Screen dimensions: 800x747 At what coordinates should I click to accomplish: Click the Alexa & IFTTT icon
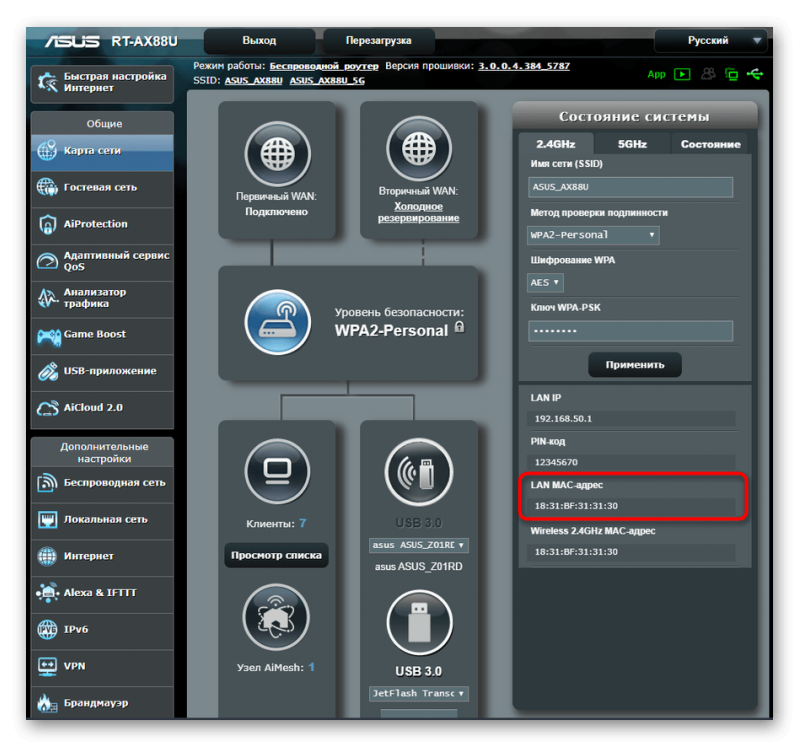point(47,593)
